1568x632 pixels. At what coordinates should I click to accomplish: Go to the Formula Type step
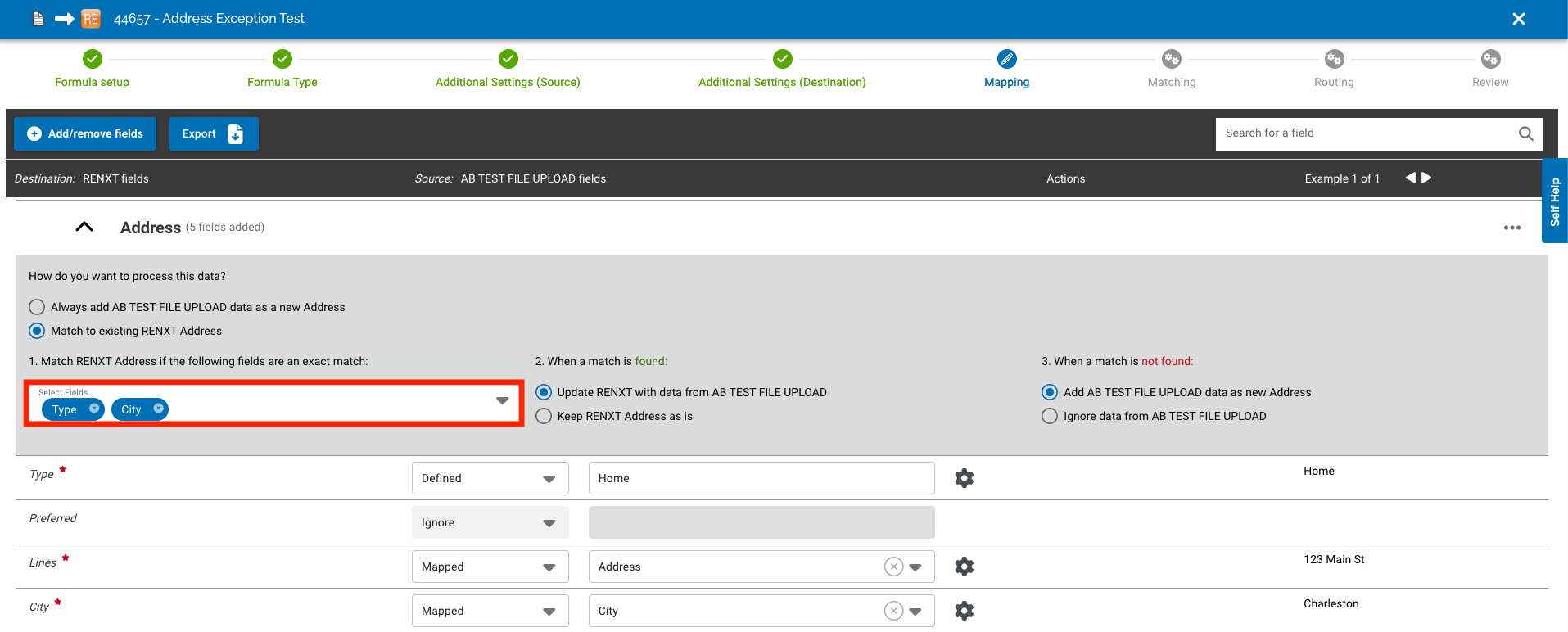[x=282, y=69]
